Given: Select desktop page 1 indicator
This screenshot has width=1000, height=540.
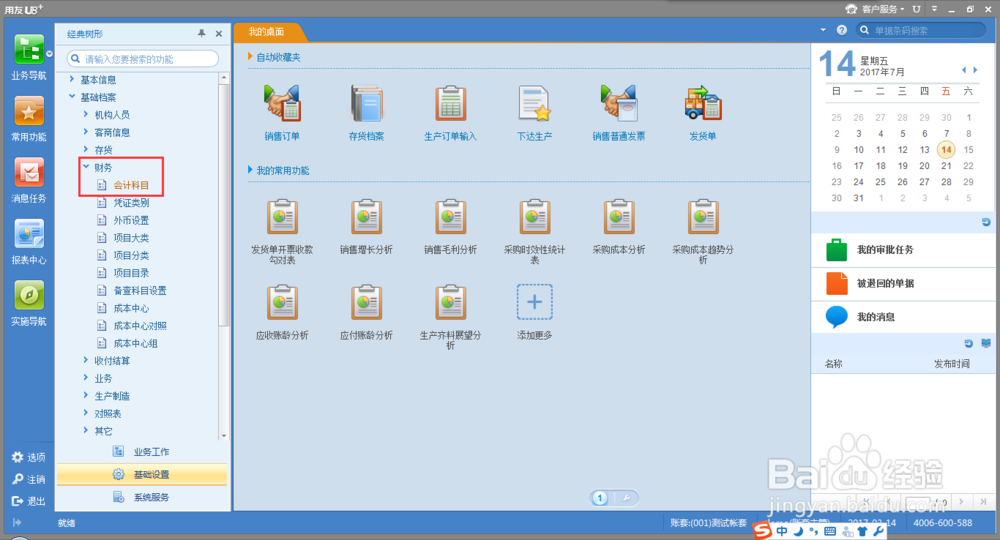Looking at the screenshot, I should tap(599, 498).
